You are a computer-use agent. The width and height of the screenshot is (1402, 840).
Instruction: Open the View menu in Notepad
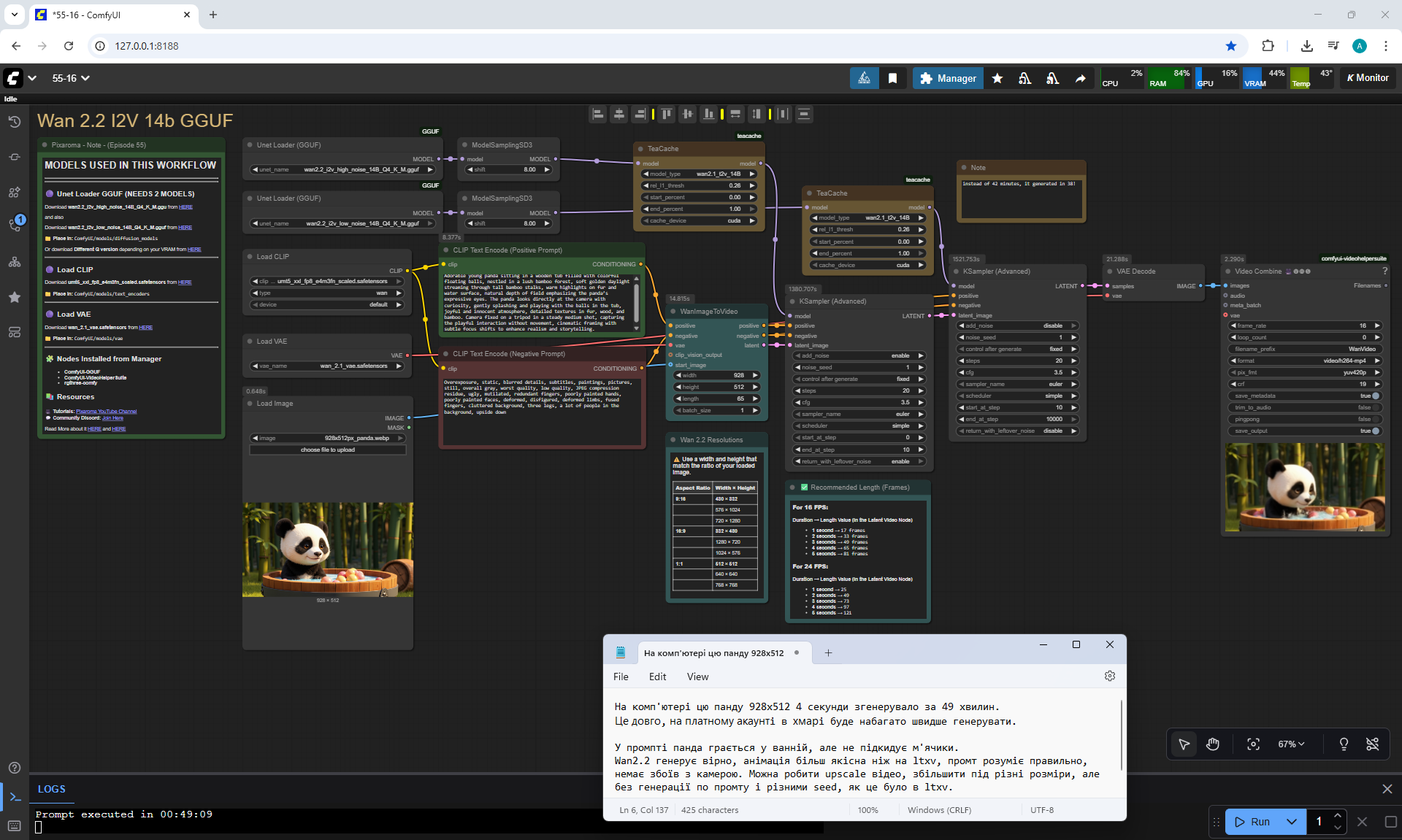click(x=697, y=677)
